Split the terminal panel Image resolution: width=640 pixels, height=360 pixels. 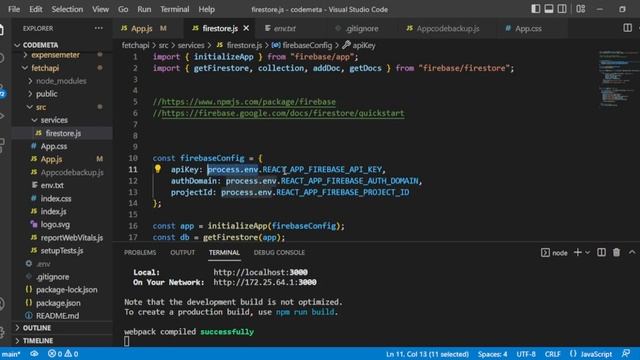coord(601,252)
